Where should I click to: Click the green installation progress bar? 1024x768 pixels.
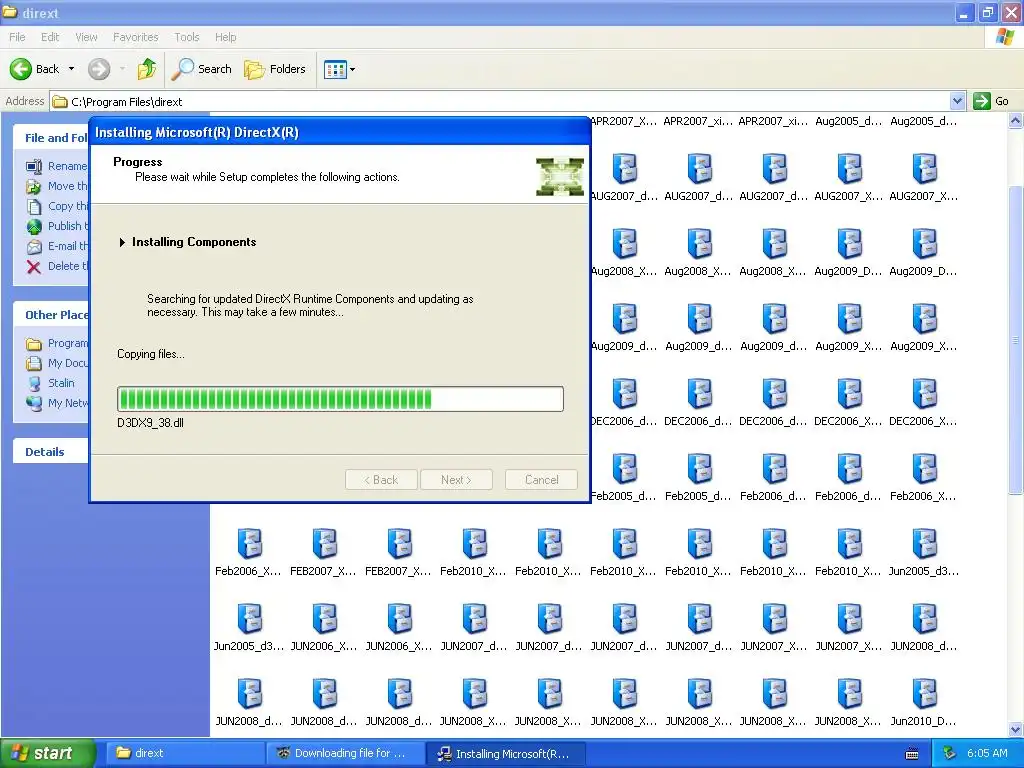tap(340, 399)
